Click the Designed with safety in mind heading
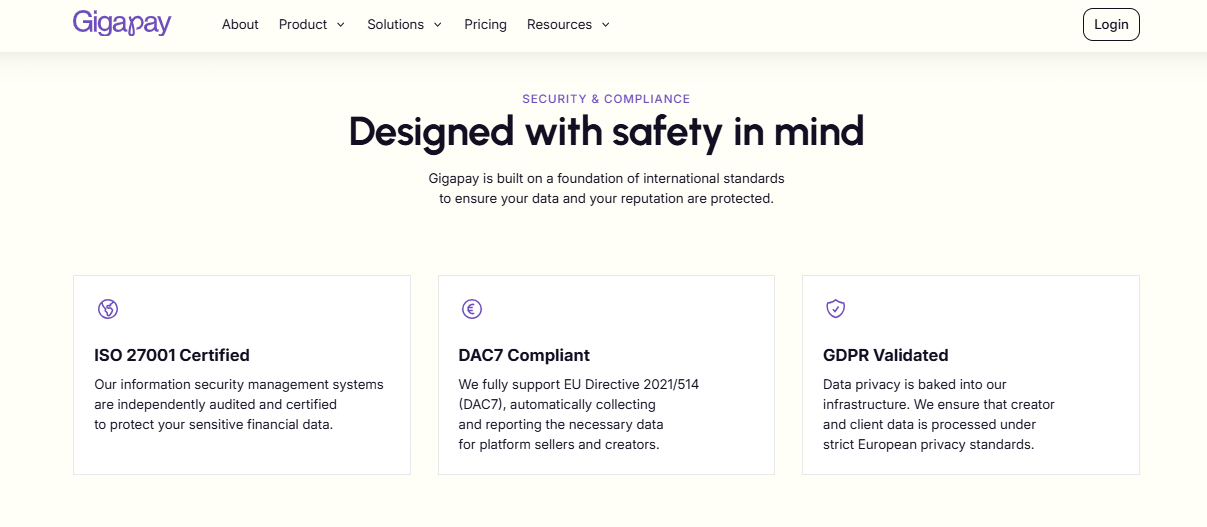 click(606, 132)
